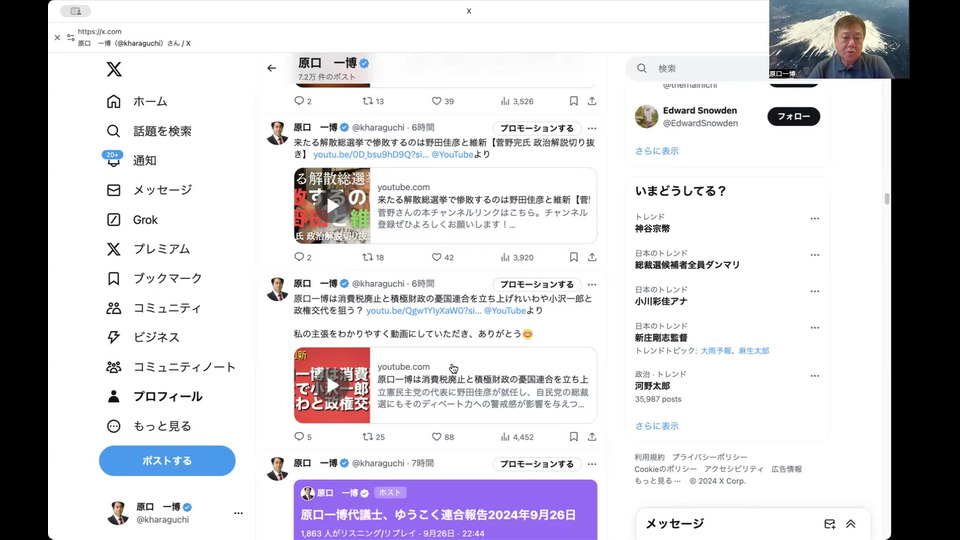The image size is (960, 540).
Task: Open Edward Snowden's profile
Action: (x=700, y=111)
